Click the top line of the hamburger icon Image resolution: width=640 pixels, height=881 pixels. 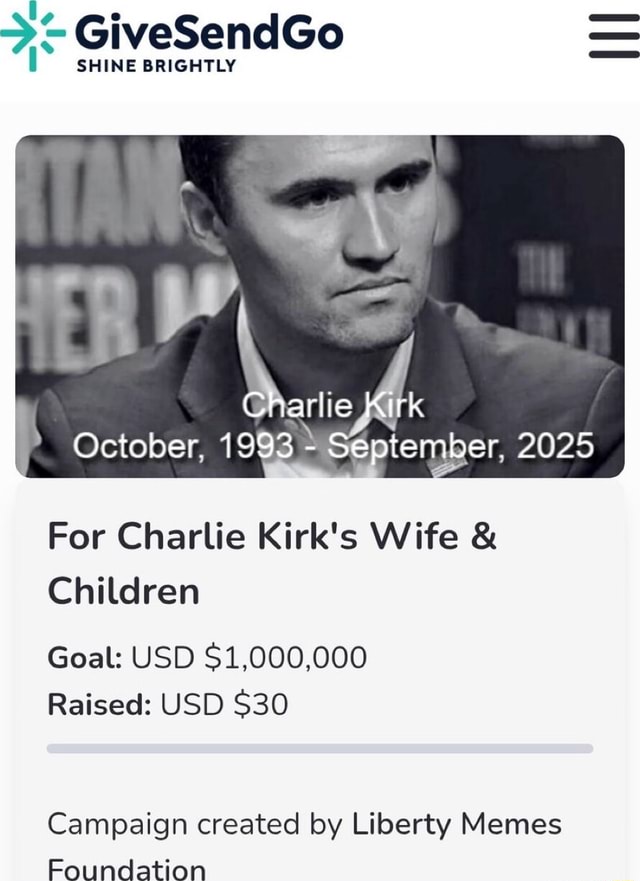614,17
